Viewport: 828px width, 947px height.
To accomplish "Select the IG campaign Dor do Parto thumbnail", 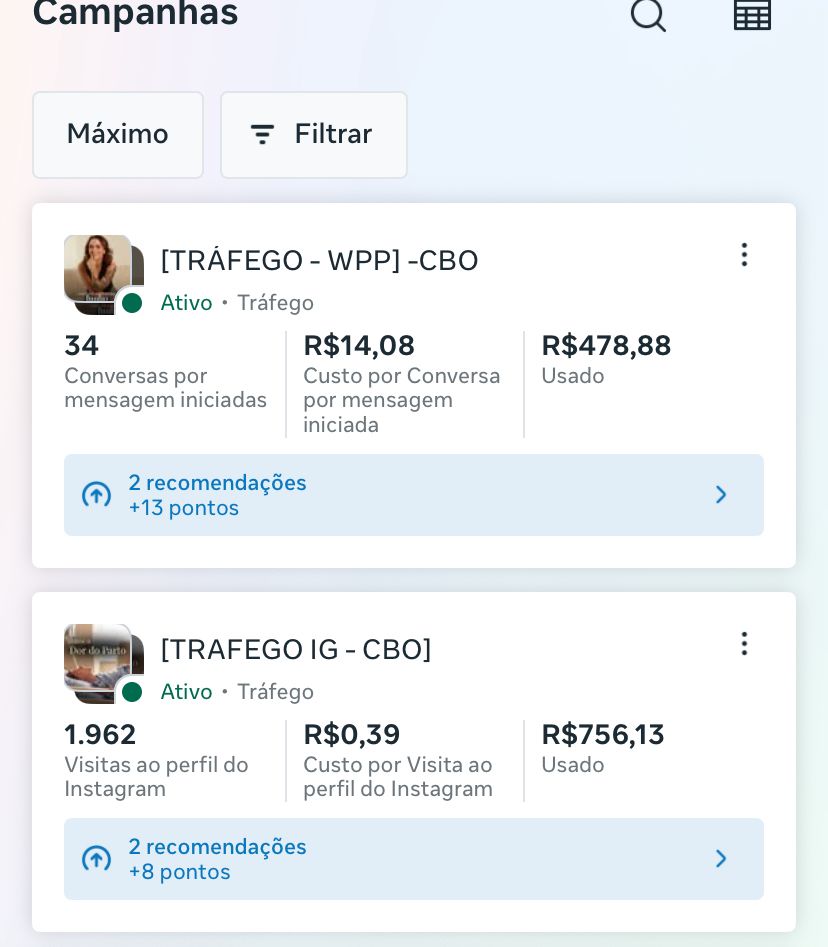I will point(98,657).
